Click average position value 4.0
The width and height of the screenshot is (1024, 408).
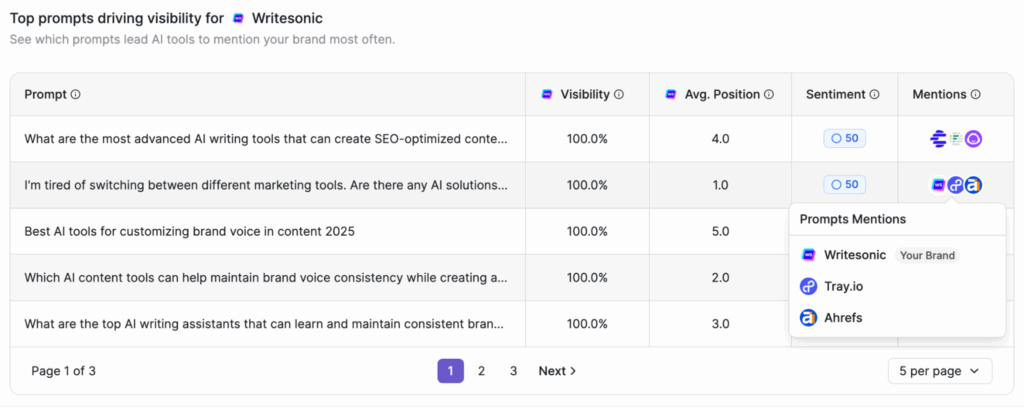point(720,139)
